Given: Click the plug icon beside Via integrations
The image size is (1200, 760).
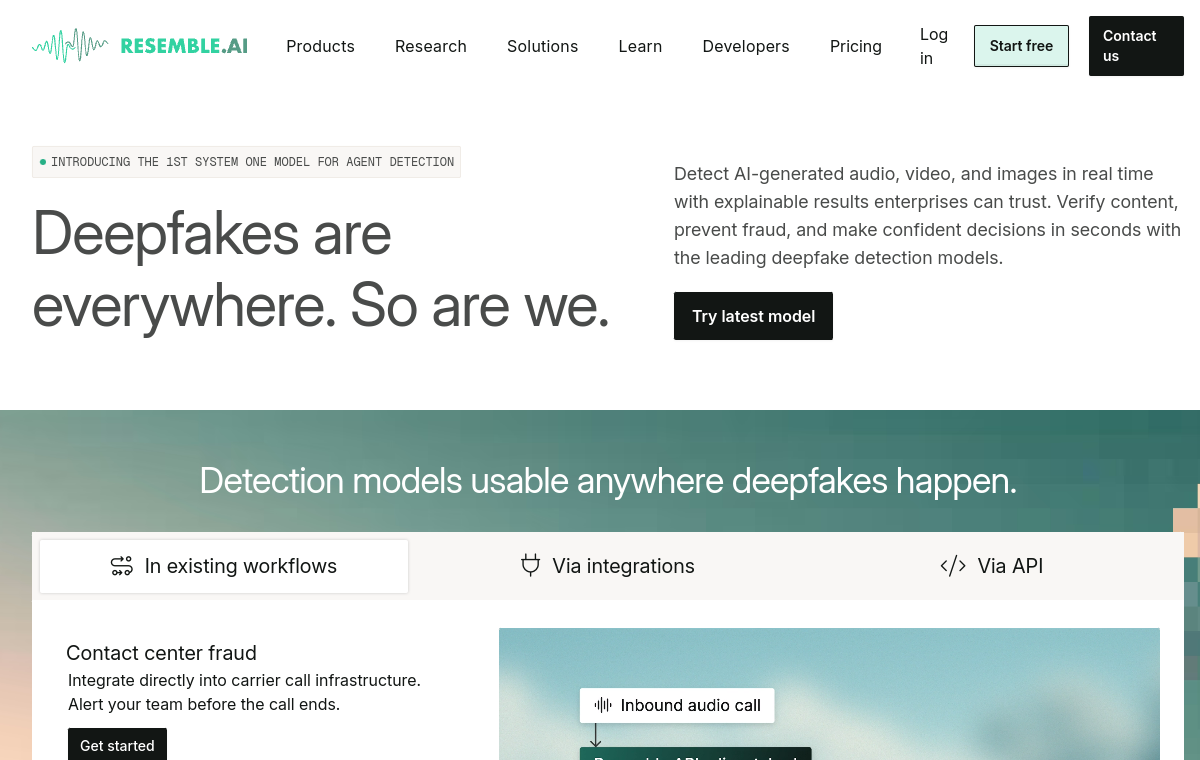Looking at the screenshot, I should [x=531, y=565].
